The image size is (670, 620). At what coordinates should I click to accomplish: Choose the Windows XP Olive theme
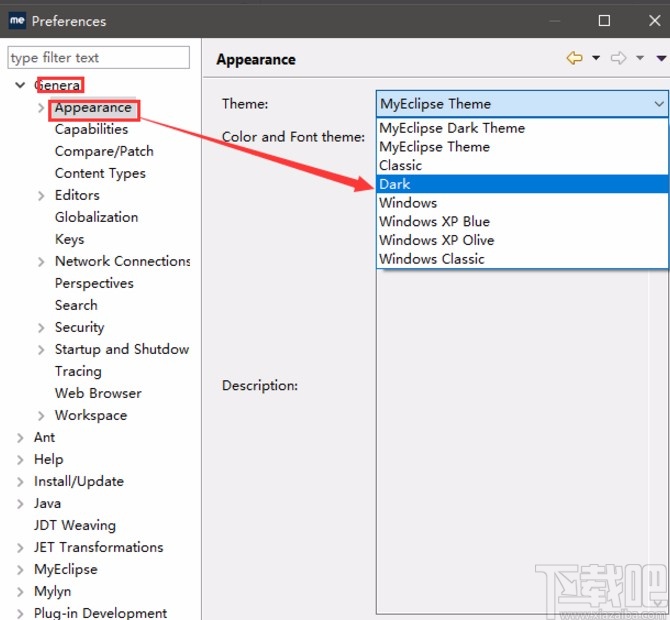coord(522,240)
